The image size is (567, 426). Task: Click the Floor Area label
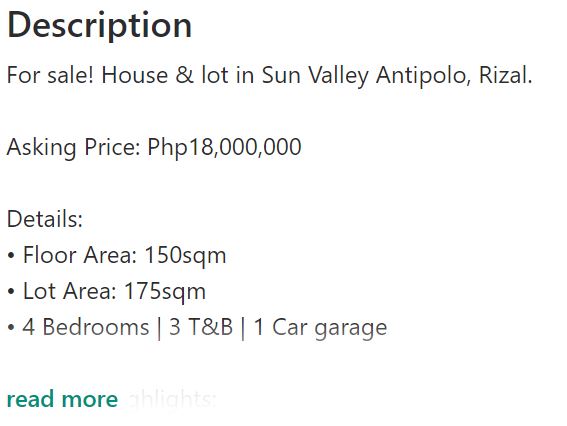click(x=80, y=255)
